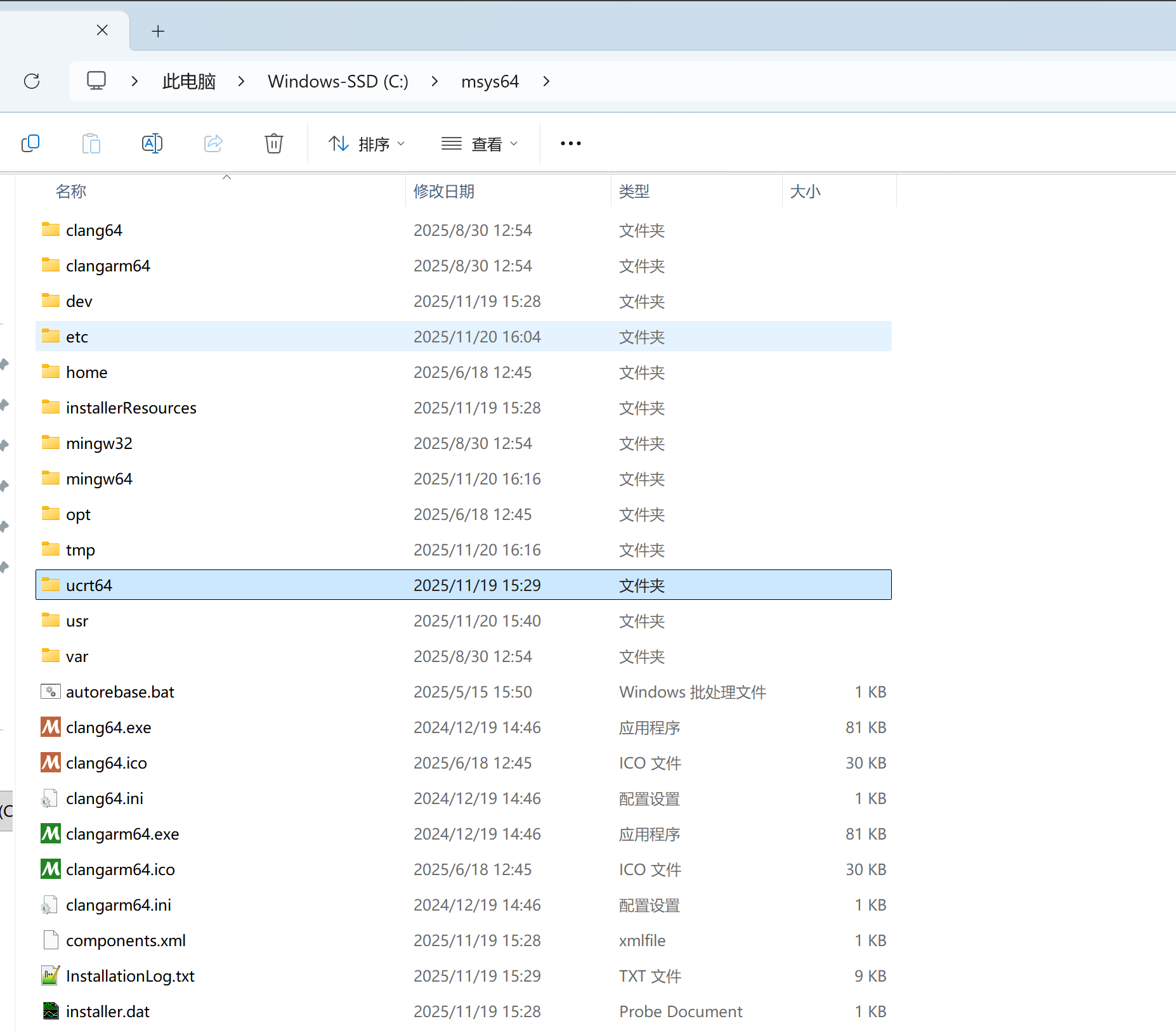Click the Copy icon in the toolbar
The height and width of the screenshot is (1033, 1176).
click(x=30, y=144)
